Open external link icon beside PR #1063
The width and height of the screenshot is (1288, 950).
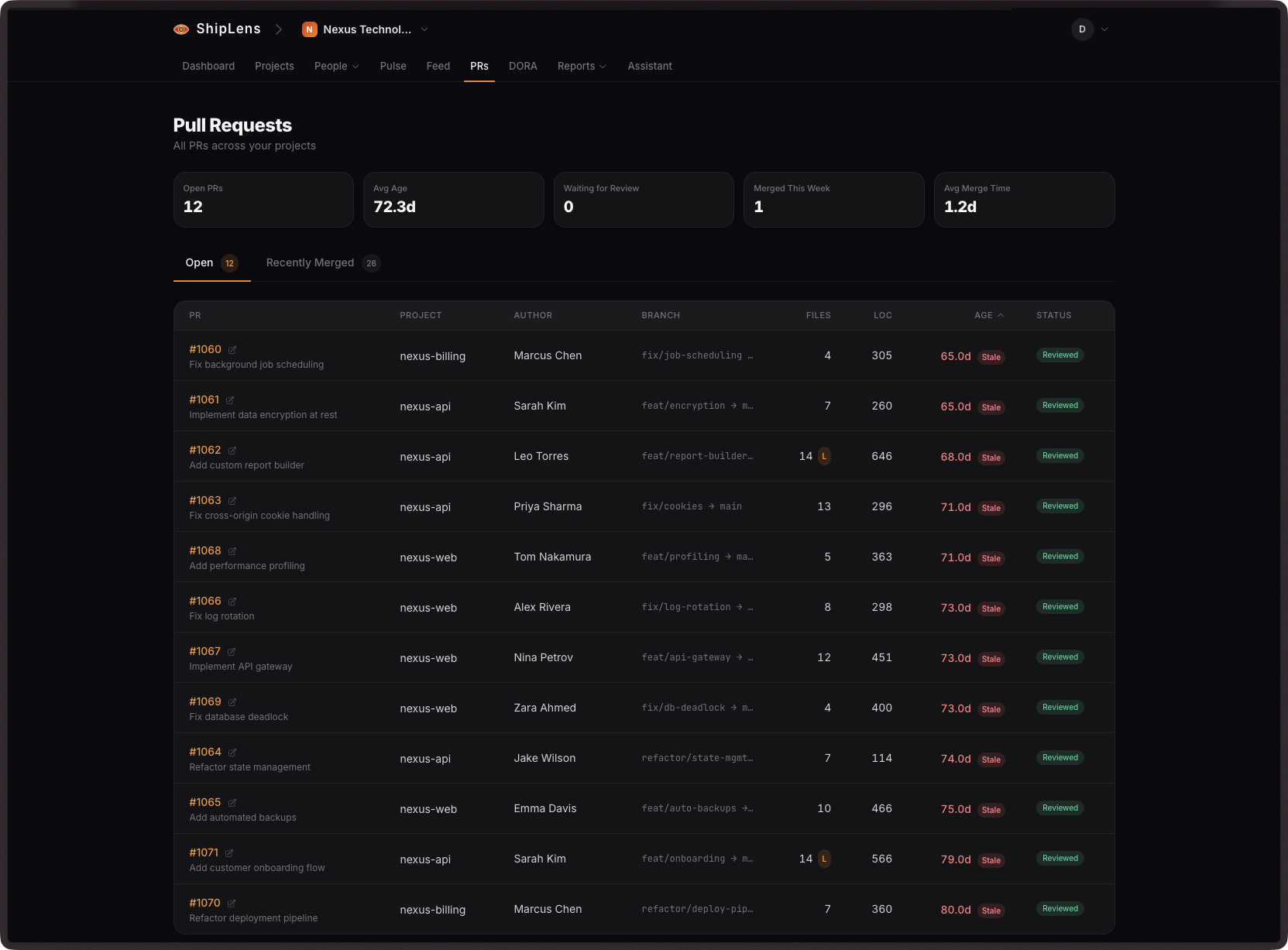(x=232, y=500)
